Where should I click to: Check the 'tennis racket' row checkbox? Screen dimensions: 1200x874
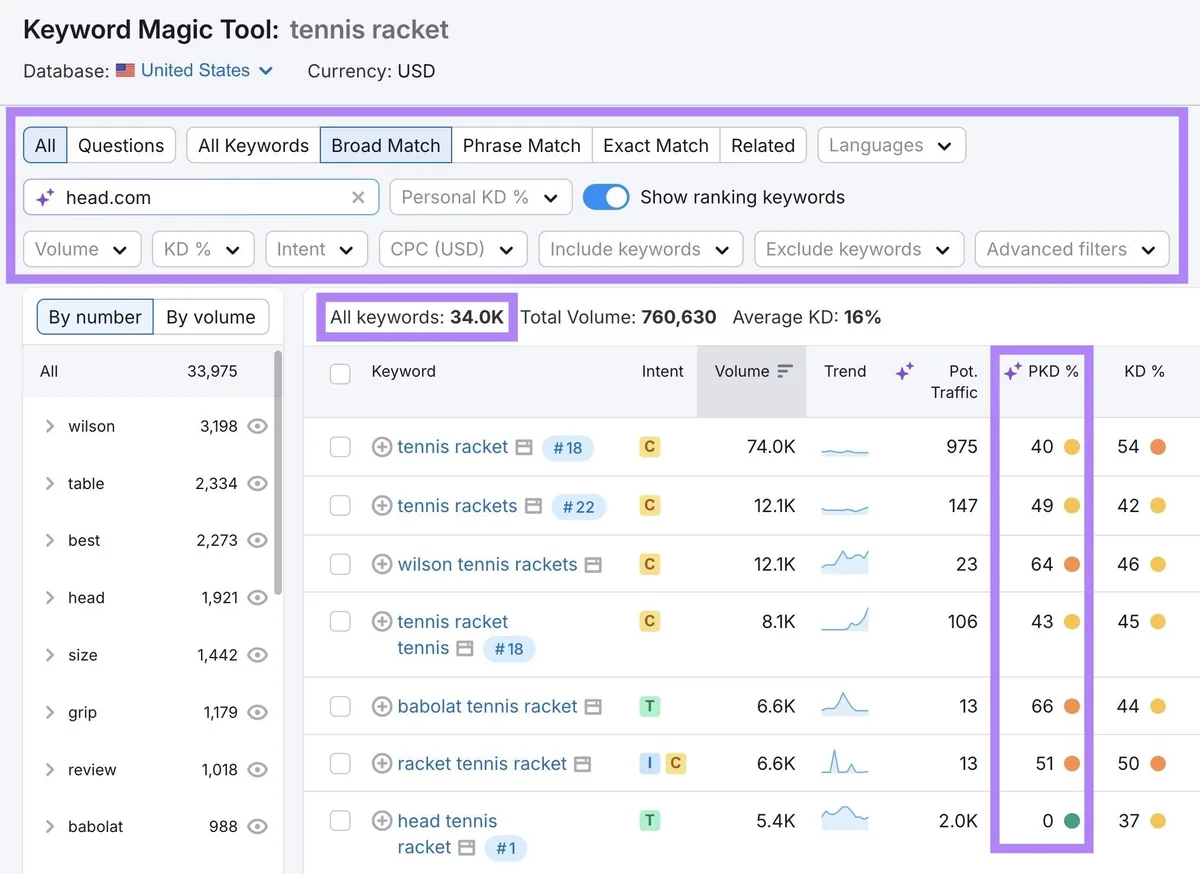pyautogui.click(x=340, y=447)
